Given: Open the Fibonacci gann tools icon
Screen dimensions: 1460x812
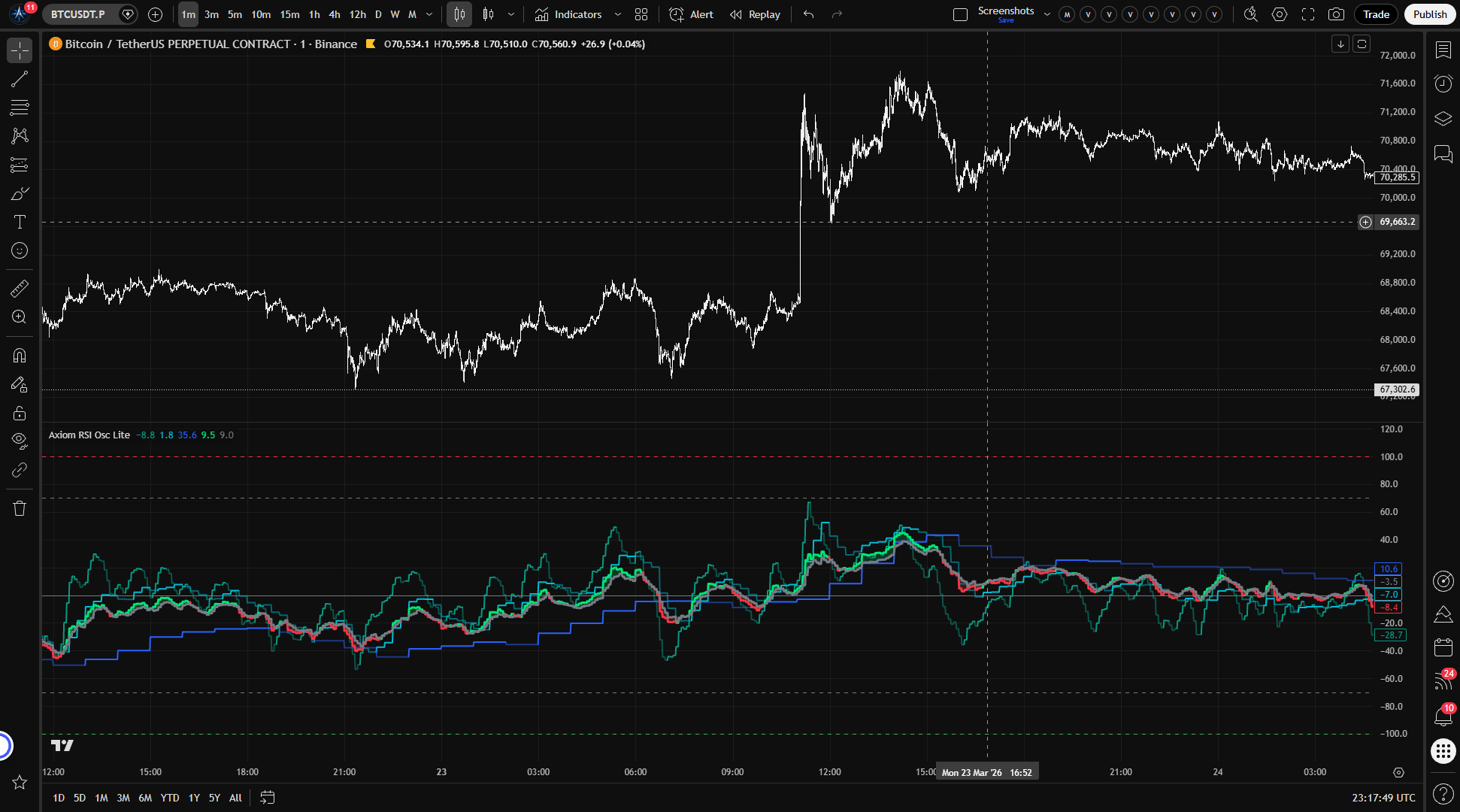Looking at the screenshot, I should click(20, 108).
